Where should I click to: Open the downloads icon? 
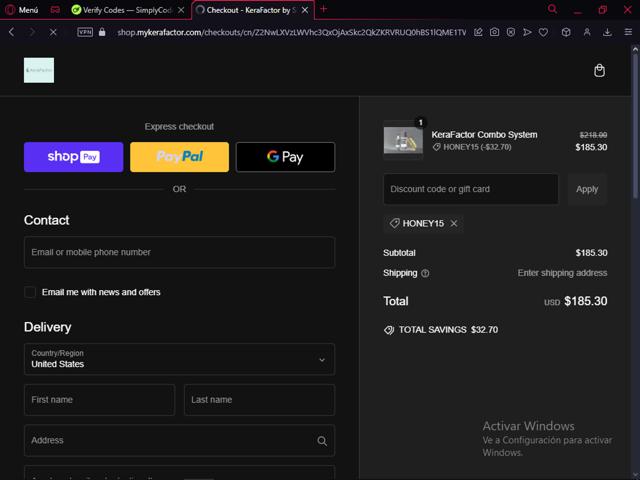607,32
